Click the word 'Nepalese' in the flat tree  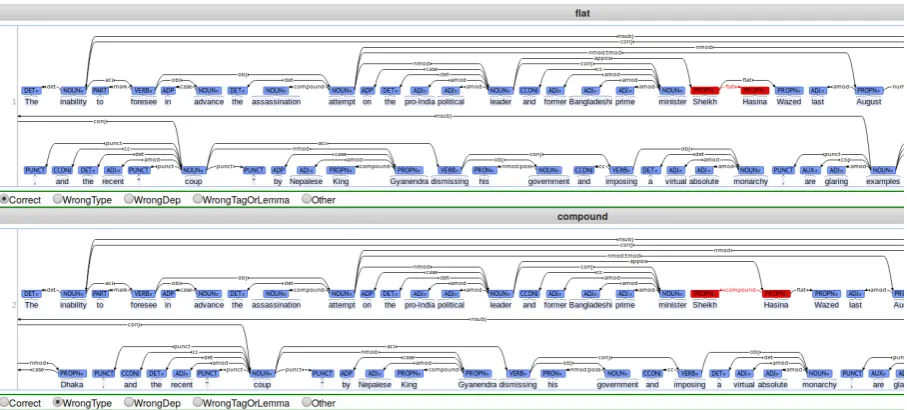pos(305,181)
